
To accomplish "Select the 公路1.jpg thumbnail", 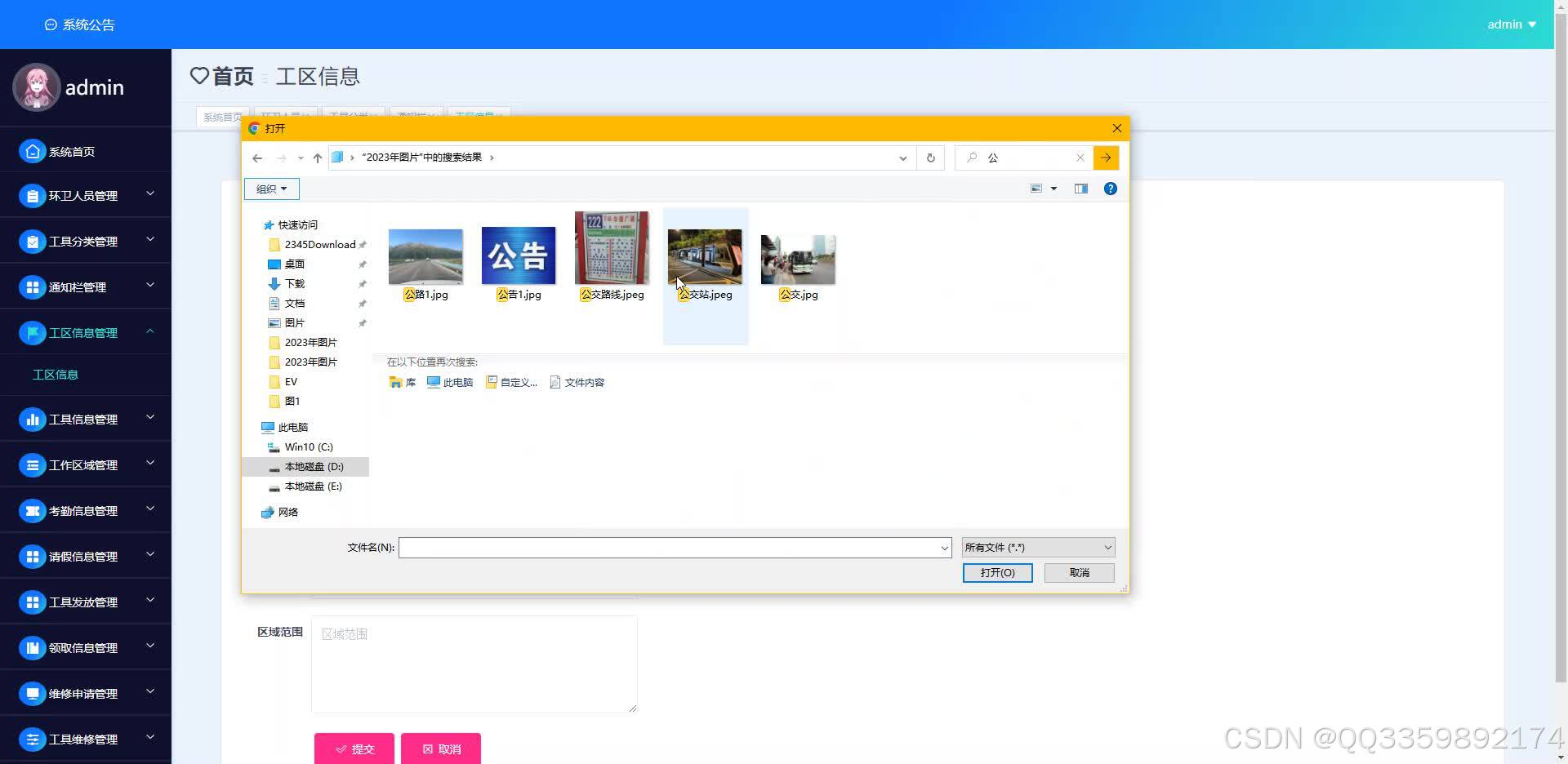I will (425, 256).
